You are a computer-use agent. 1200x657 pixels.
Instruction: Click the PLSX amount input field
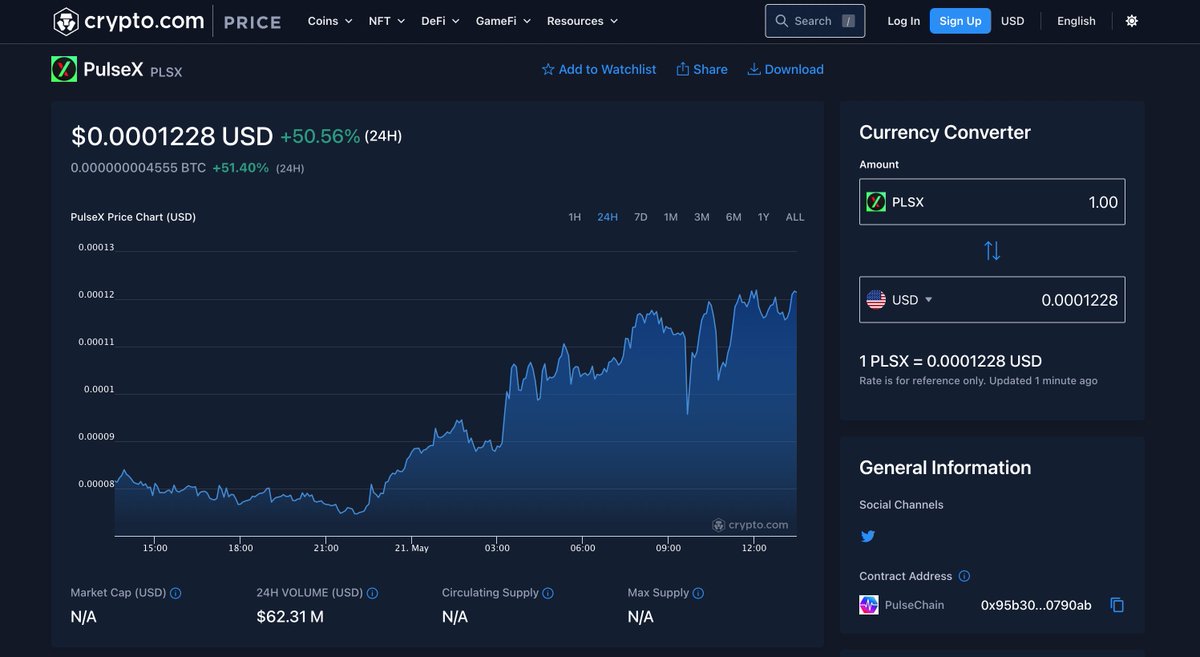coord(992,202)
